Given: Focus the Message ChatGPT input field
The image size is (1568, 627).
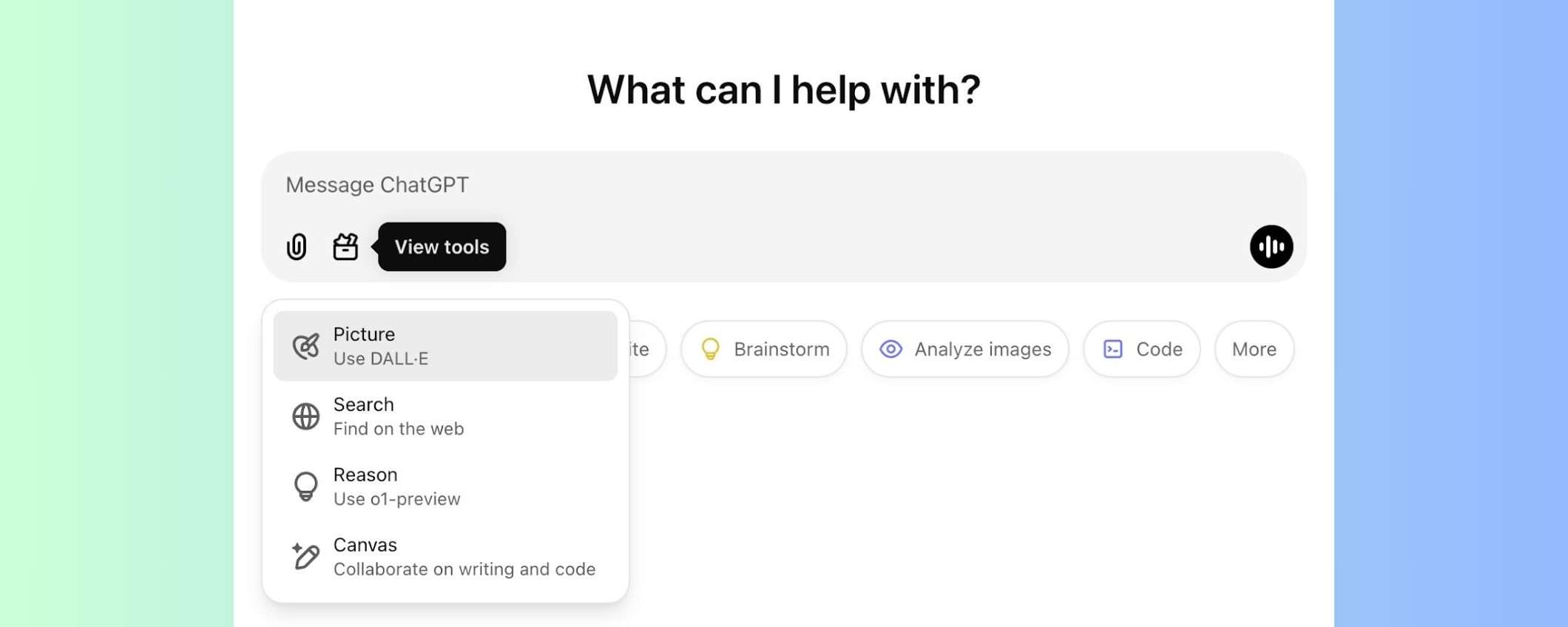Looking at the screenshot, I should 740,185.
